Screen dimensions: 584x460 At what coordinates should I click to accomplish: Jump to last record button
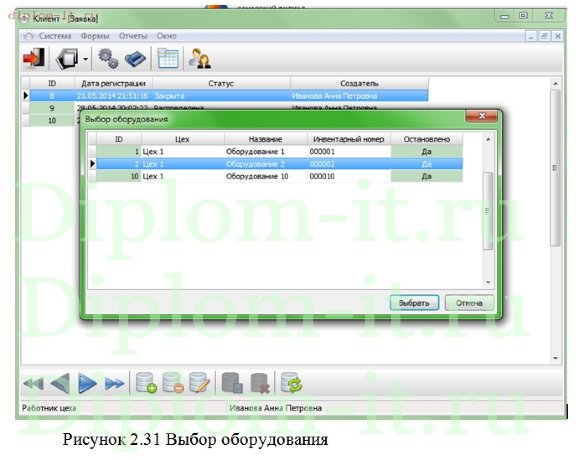click(x=114, y=383)
